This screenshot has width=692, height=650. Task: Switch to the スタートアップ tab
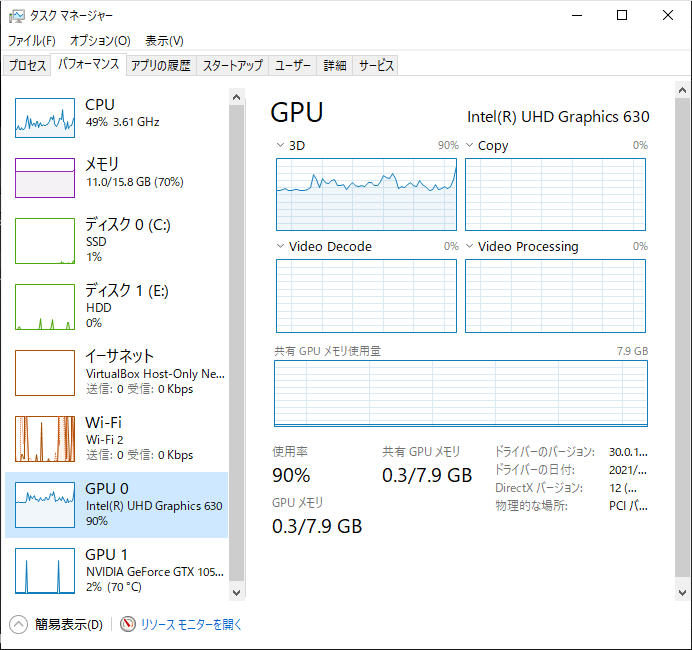233,66
